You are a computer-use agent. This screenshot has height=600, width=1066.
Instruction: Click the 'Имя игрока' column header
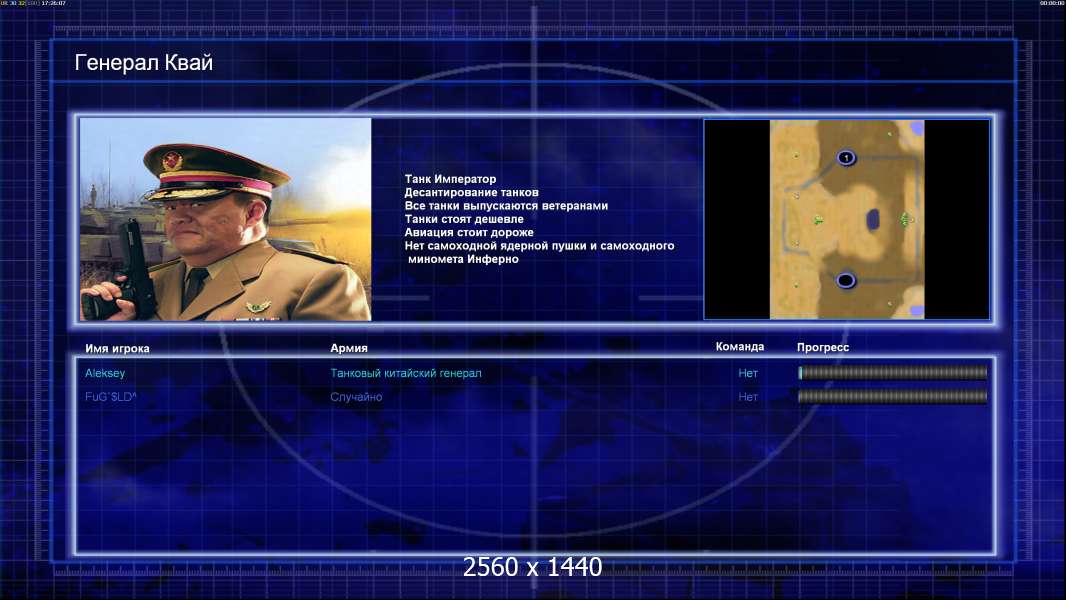point(117,348)
